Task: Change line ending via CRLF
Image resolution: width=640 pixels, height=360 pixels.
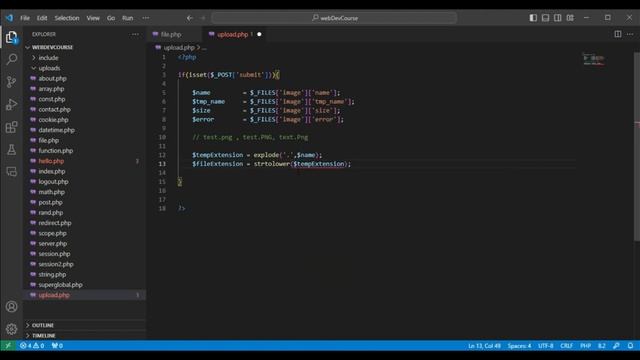Action: (x=566, y=346)
